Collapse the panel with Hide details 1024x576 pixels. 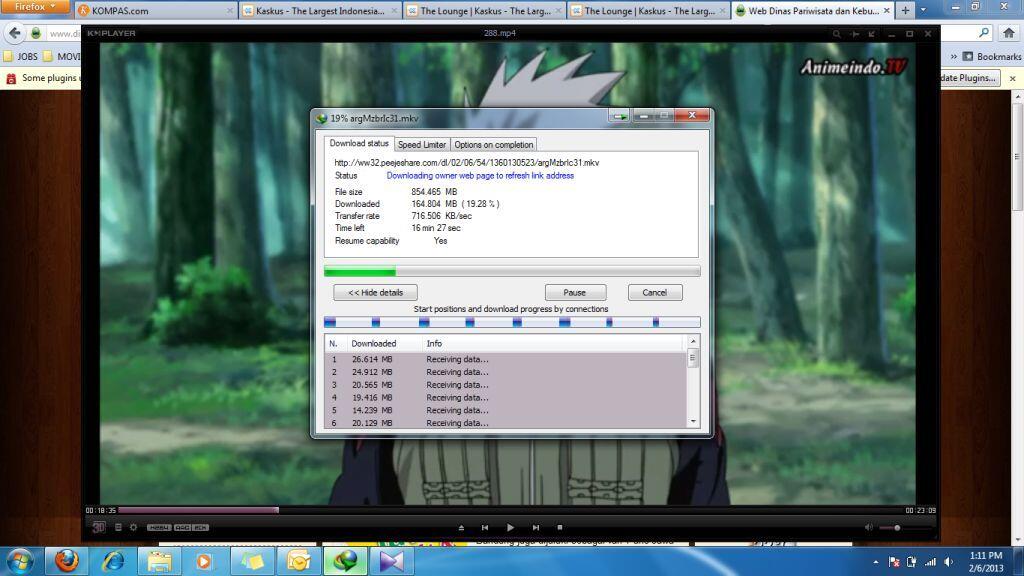[375, 292]
